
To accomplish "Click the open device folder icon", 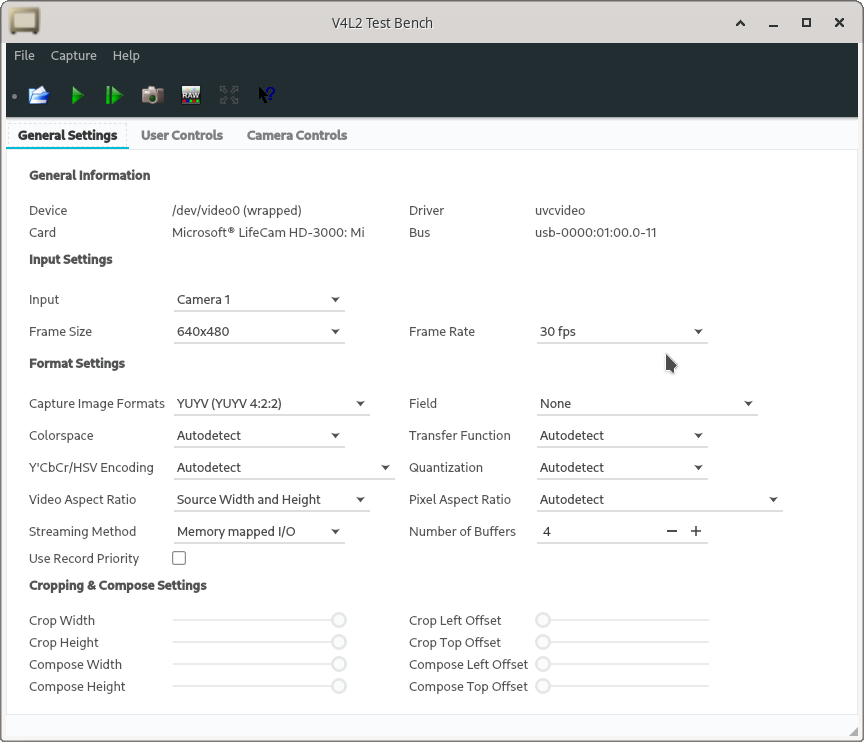I will click(x=39, y=95).
